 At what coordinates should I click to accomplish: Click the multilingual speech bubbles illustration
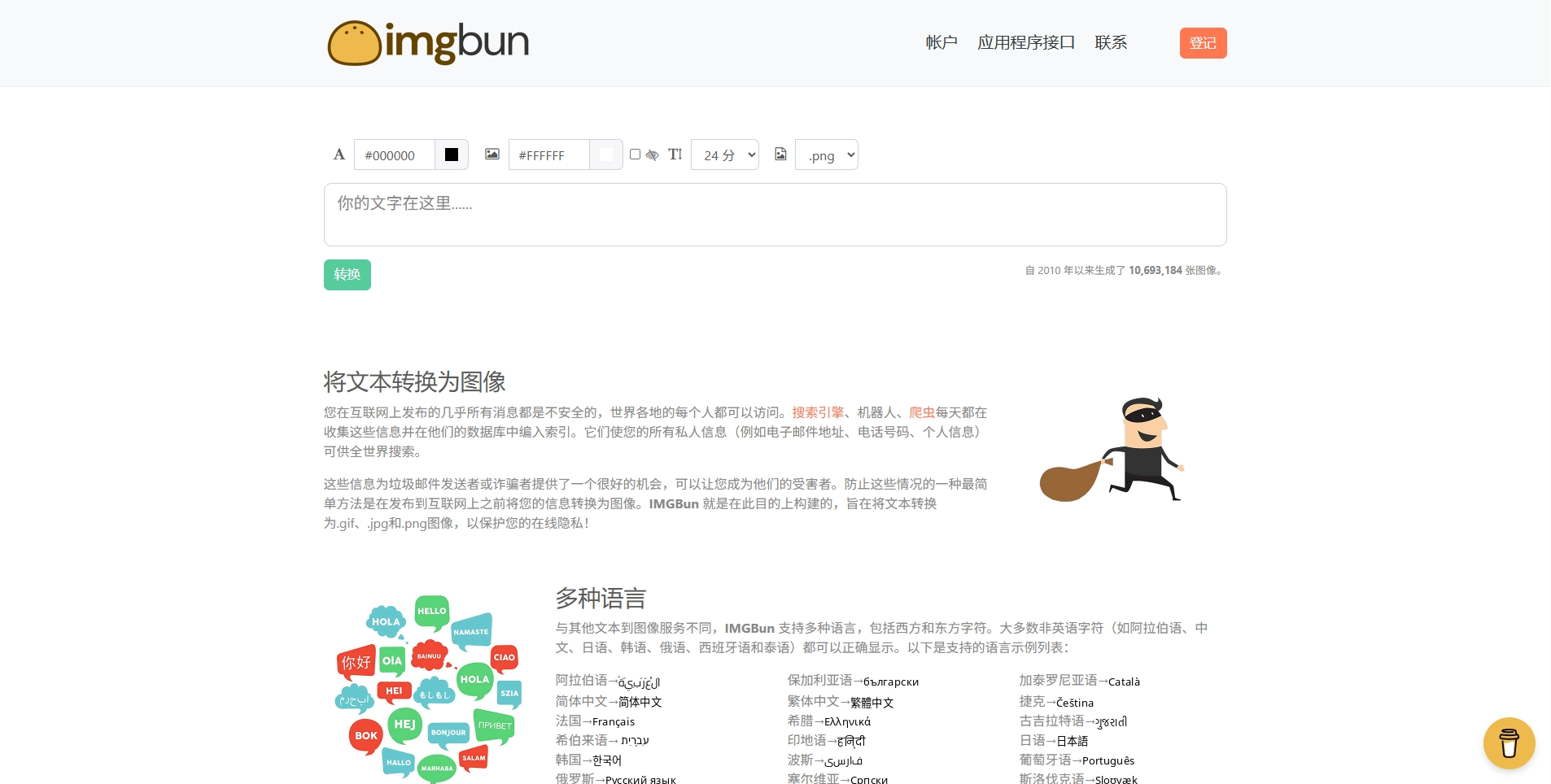point(428,689)
